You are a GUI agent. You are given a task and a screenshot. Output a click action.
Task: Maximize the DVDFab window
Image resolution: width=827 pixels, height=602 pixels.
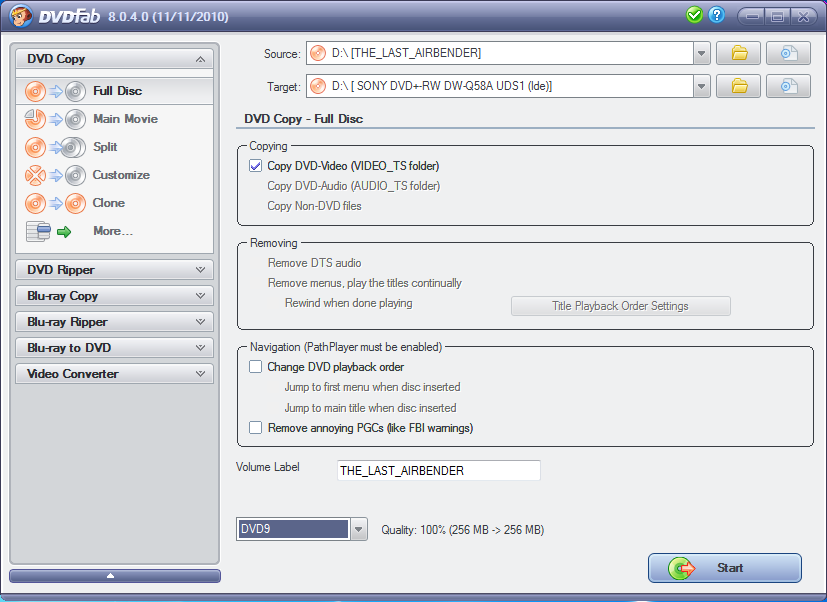click(x=777, y=16)
